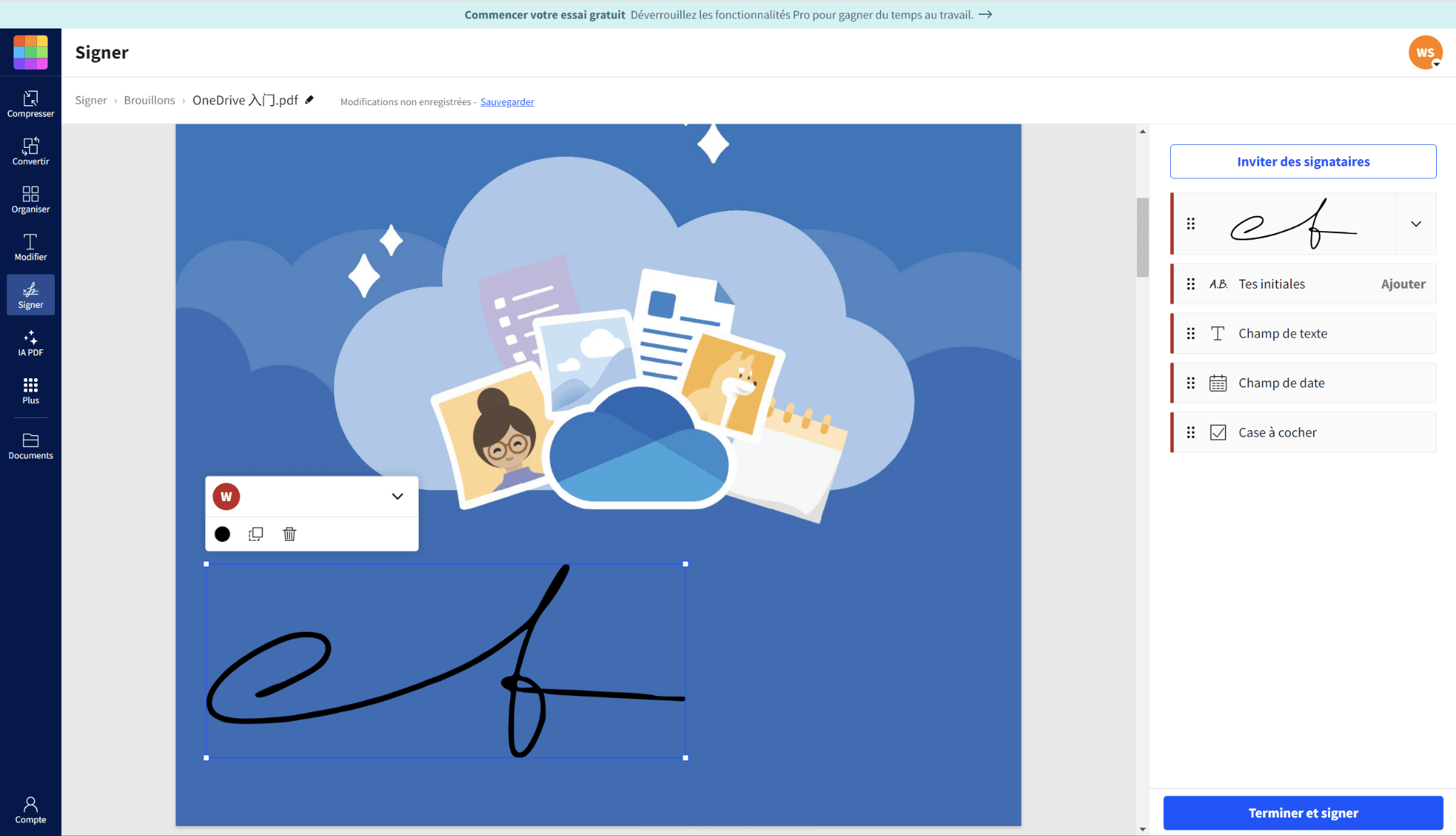
Task: Open the WS account avatar menu
Action: pyautogui.click(x=1427, y=52)
